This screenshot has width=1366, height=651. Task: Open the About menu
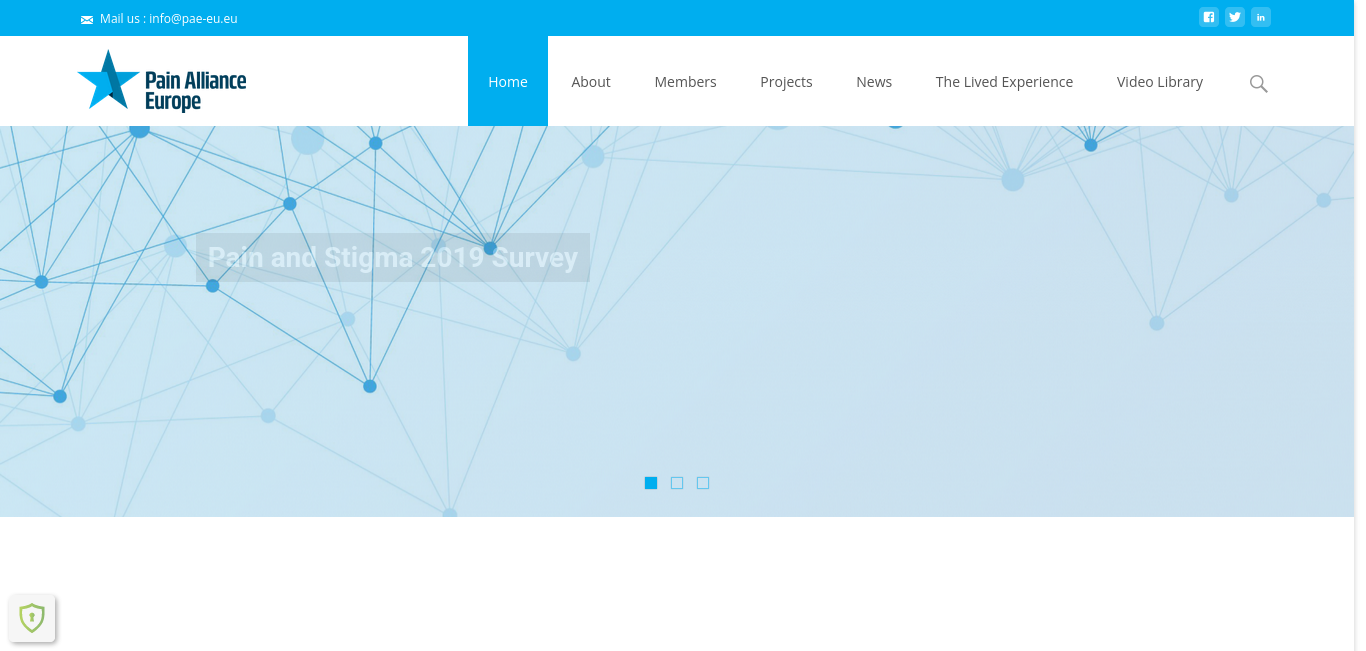(x=590, y=82)
